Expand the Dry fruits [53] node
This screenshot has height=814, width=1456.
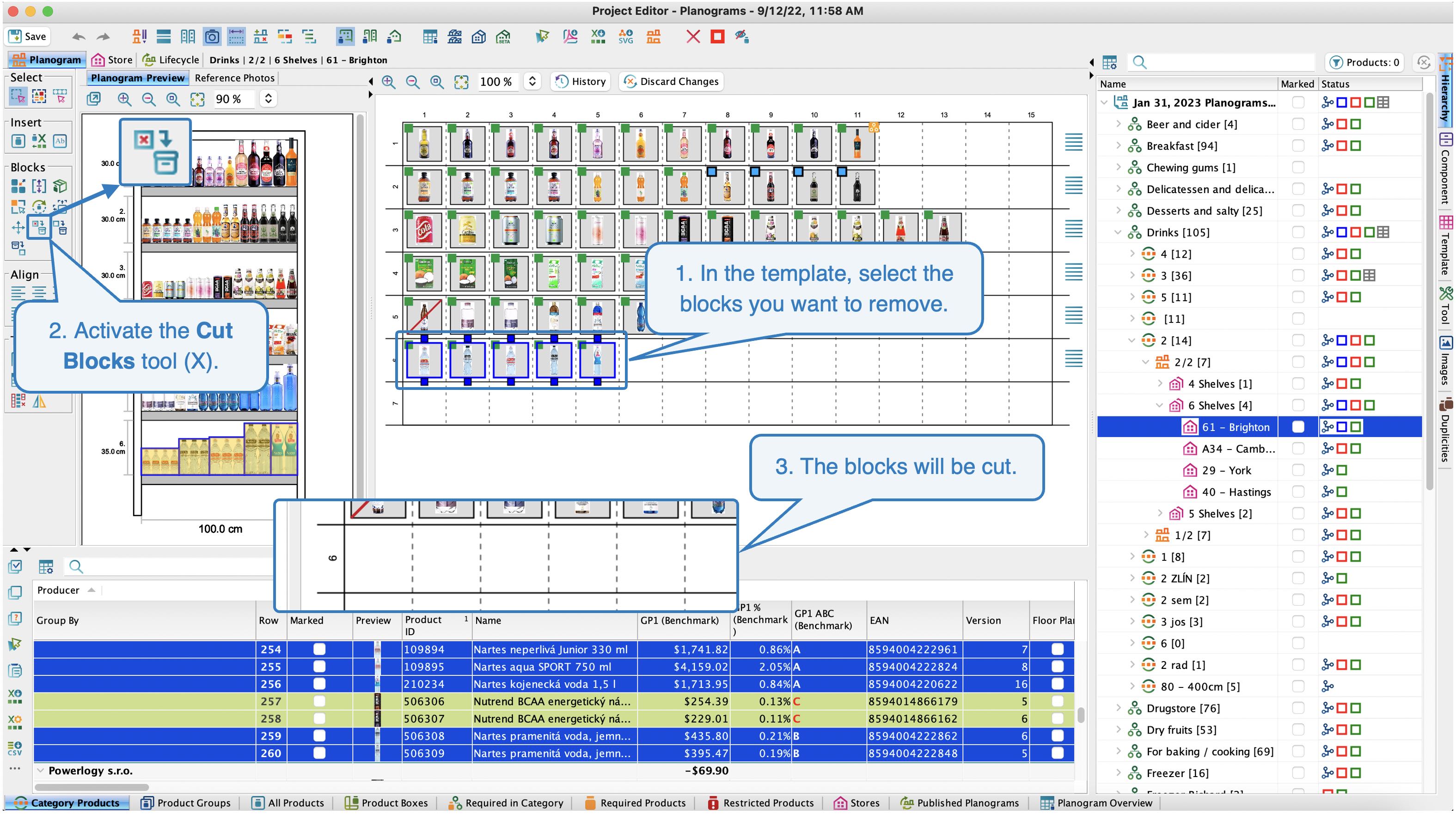tap(1118, 729)
